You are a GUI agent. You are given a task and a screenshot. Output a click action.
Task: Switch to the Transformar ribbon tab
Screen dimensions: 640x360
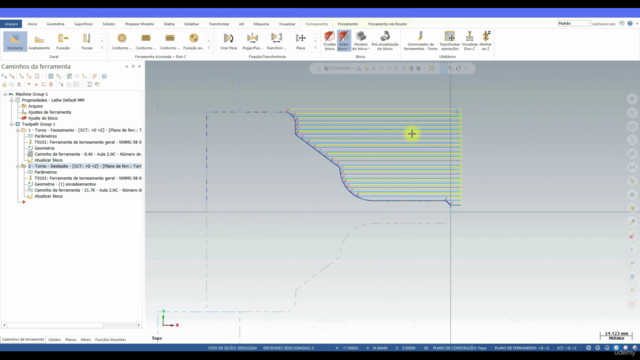219,24
